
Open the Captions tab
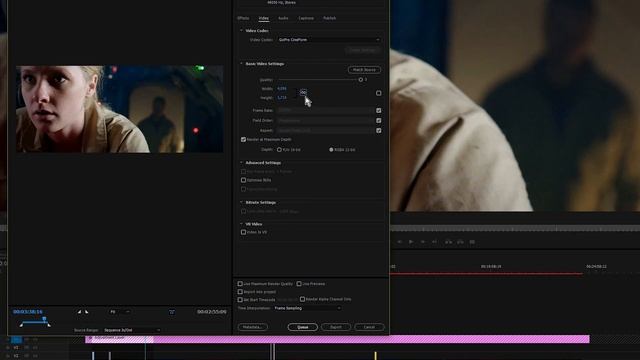tap(306, 18)
